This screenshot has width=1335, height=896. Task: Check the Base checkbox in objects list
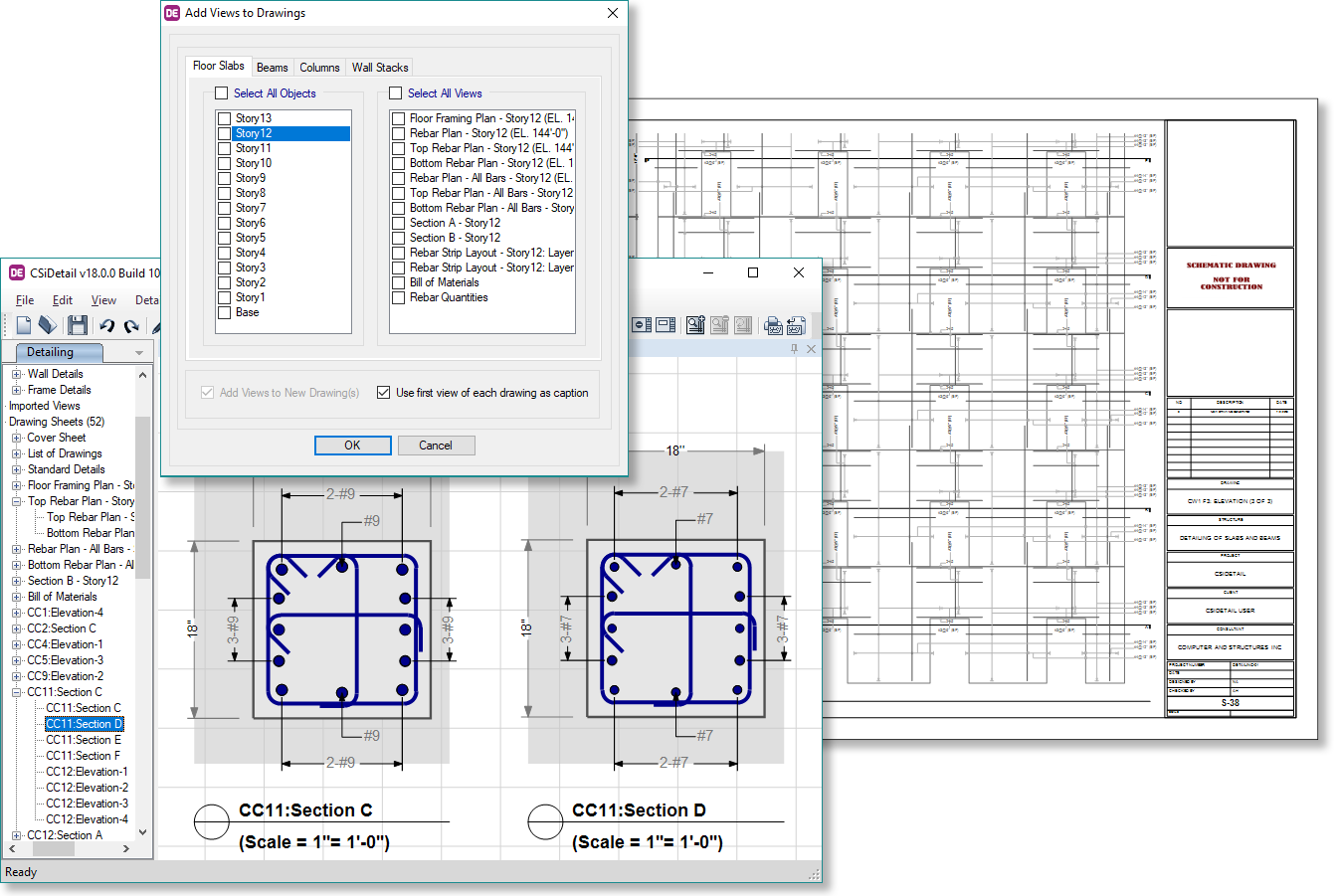click(x=225, y=312)
